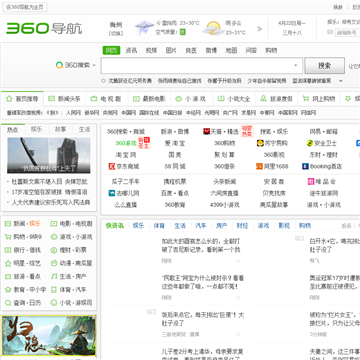The width and height of the screenshot is (360, 360).
Task: Click the rainy weather icon for today
Action: click(x=144, y=28)
